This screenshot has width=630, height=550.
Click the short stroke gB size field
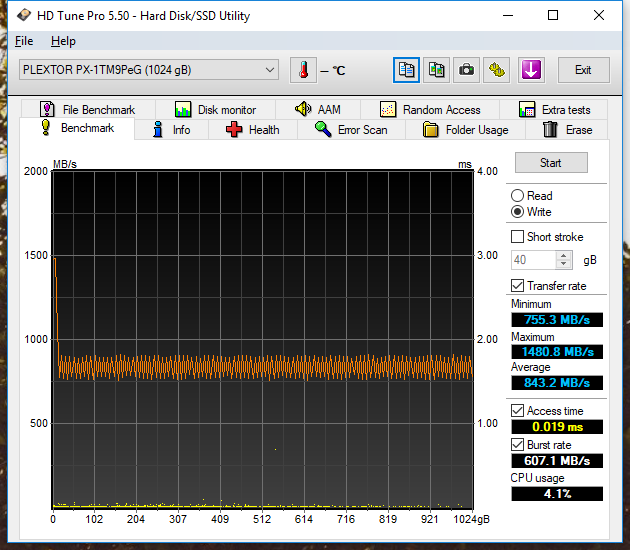[x=532, y=260]
